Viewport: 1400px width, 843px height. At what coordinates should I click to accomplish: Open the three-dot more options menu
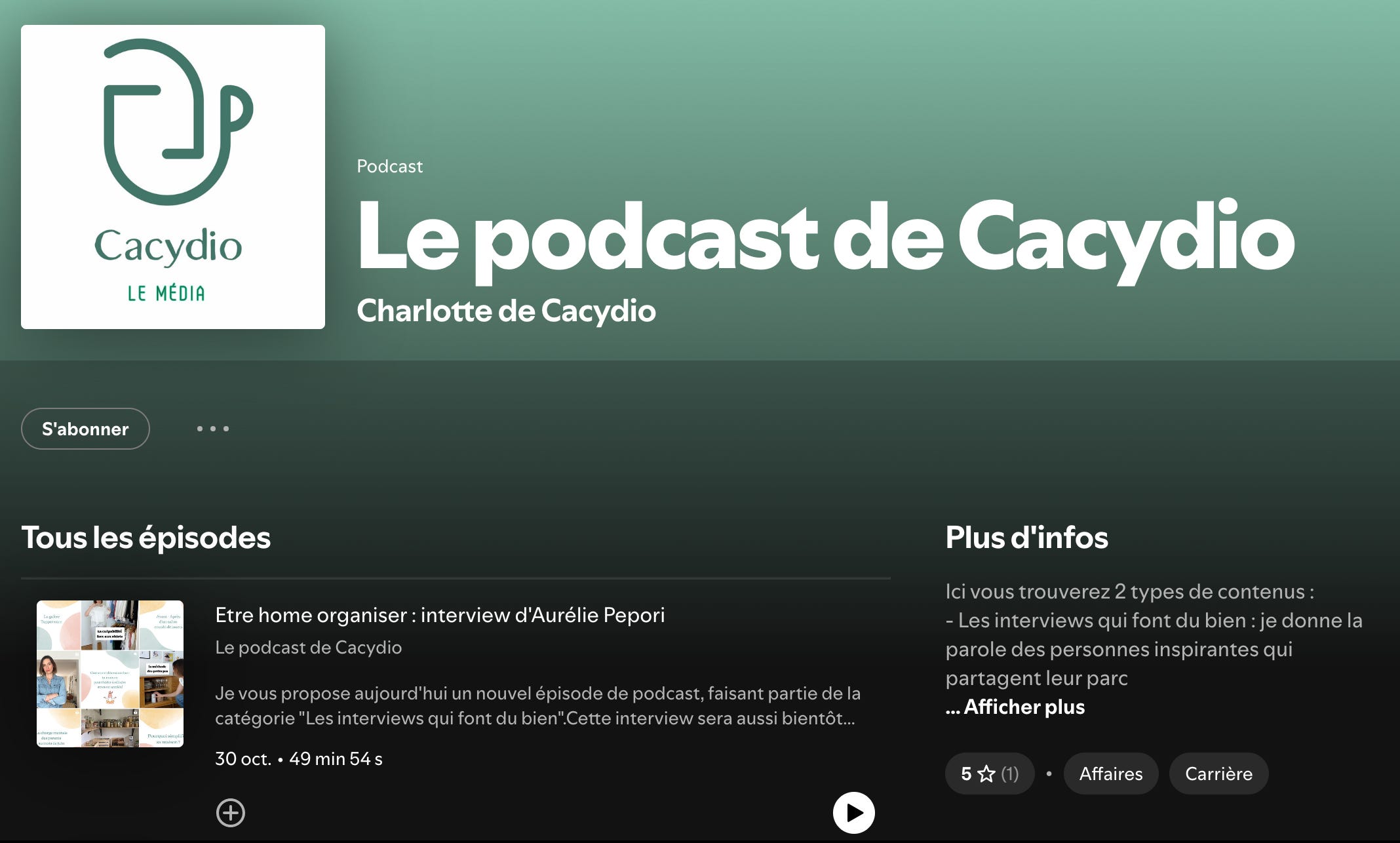tap(213, 429)
